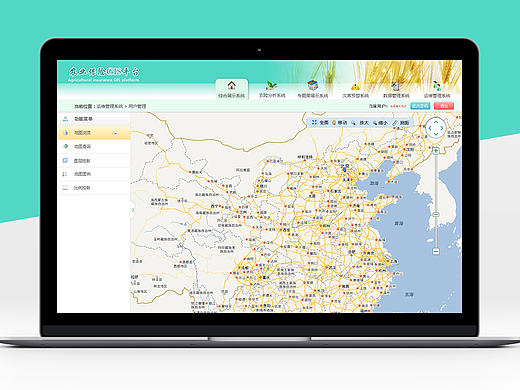Select the map legend sidebar item
The height and width of the screenshot is (390, 520).
[94, 174]
